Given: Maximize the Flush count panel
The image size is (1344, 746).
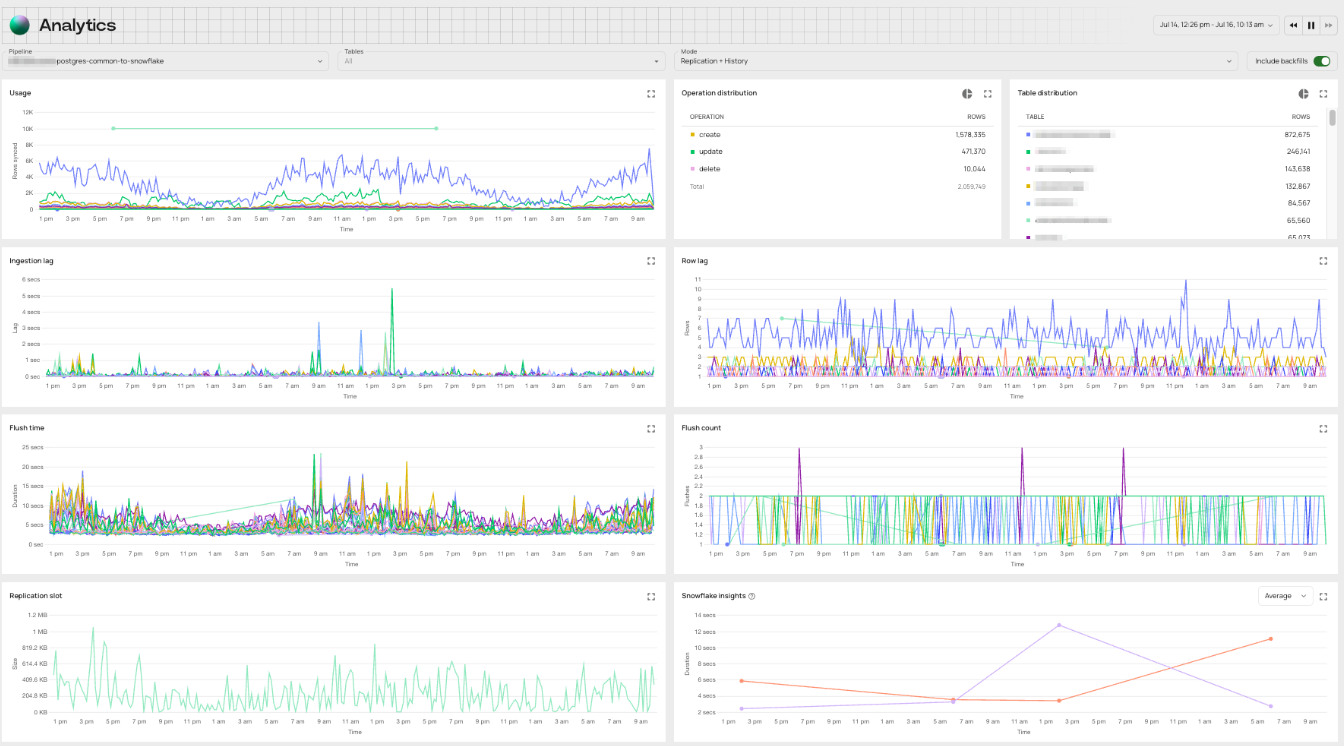Looking at the screenshot, I should (x=1323, y=428).
